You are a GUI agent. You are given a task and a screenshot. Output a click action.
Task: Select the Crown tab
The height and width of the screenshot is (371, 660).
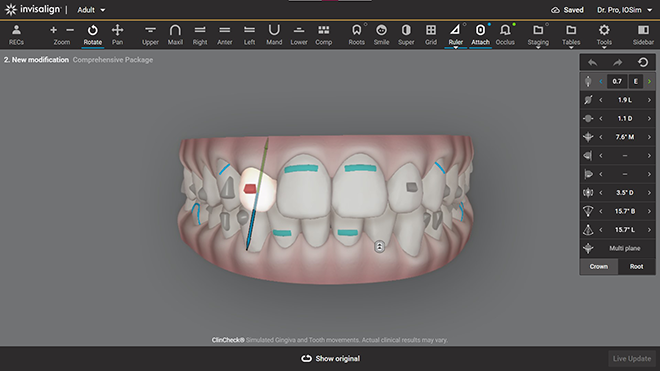599,267
